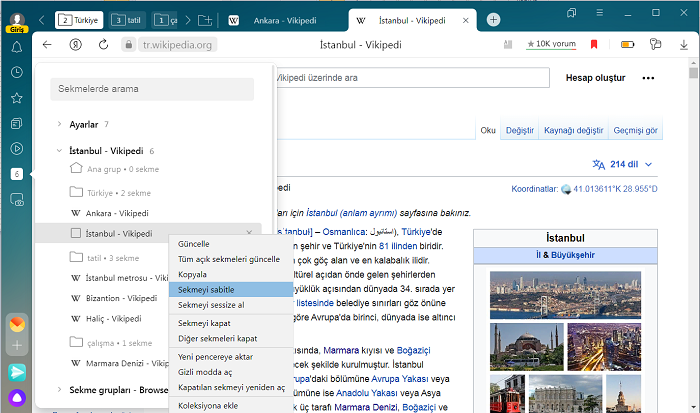Click the Giriş profile avatar
This screenshot has width=700, height=413.
coord(17,22)
